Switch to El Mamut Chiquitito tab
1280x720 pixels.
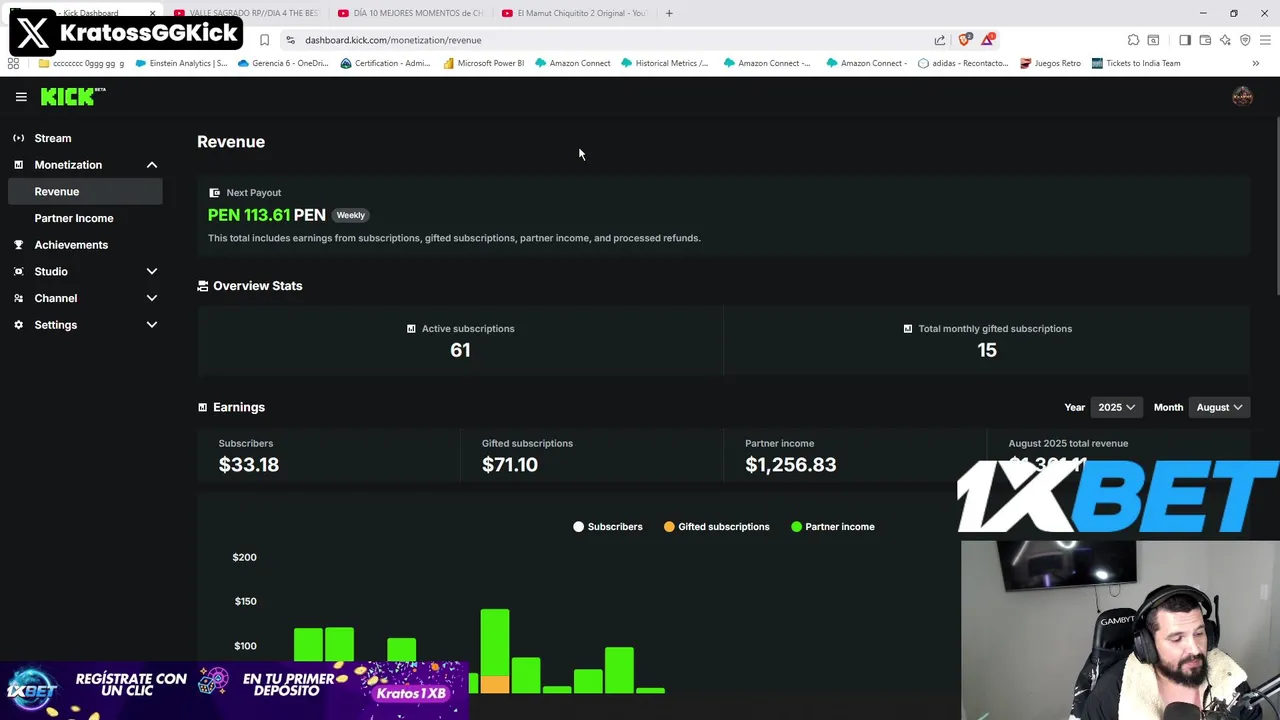click(x=574, y=13)
